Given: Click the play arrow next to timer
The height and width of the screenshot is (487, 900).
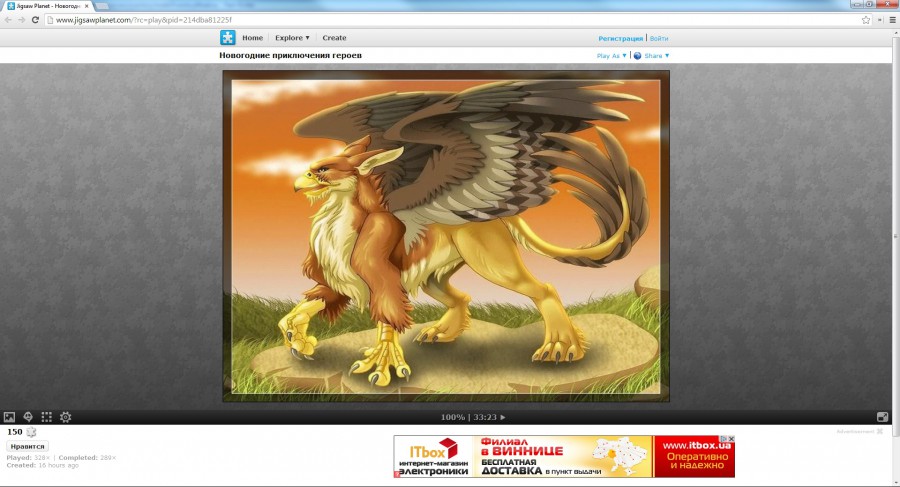Looking at the screenshot, I should click(x=503, y=418).
